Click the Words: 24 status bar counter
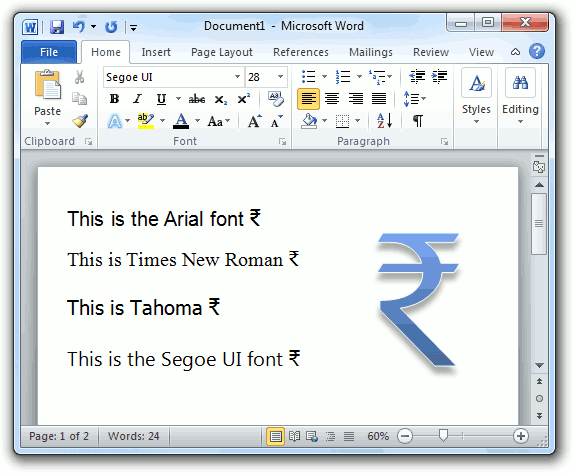Viewport: 574px width, 474px height. click(x=133, y=436)
